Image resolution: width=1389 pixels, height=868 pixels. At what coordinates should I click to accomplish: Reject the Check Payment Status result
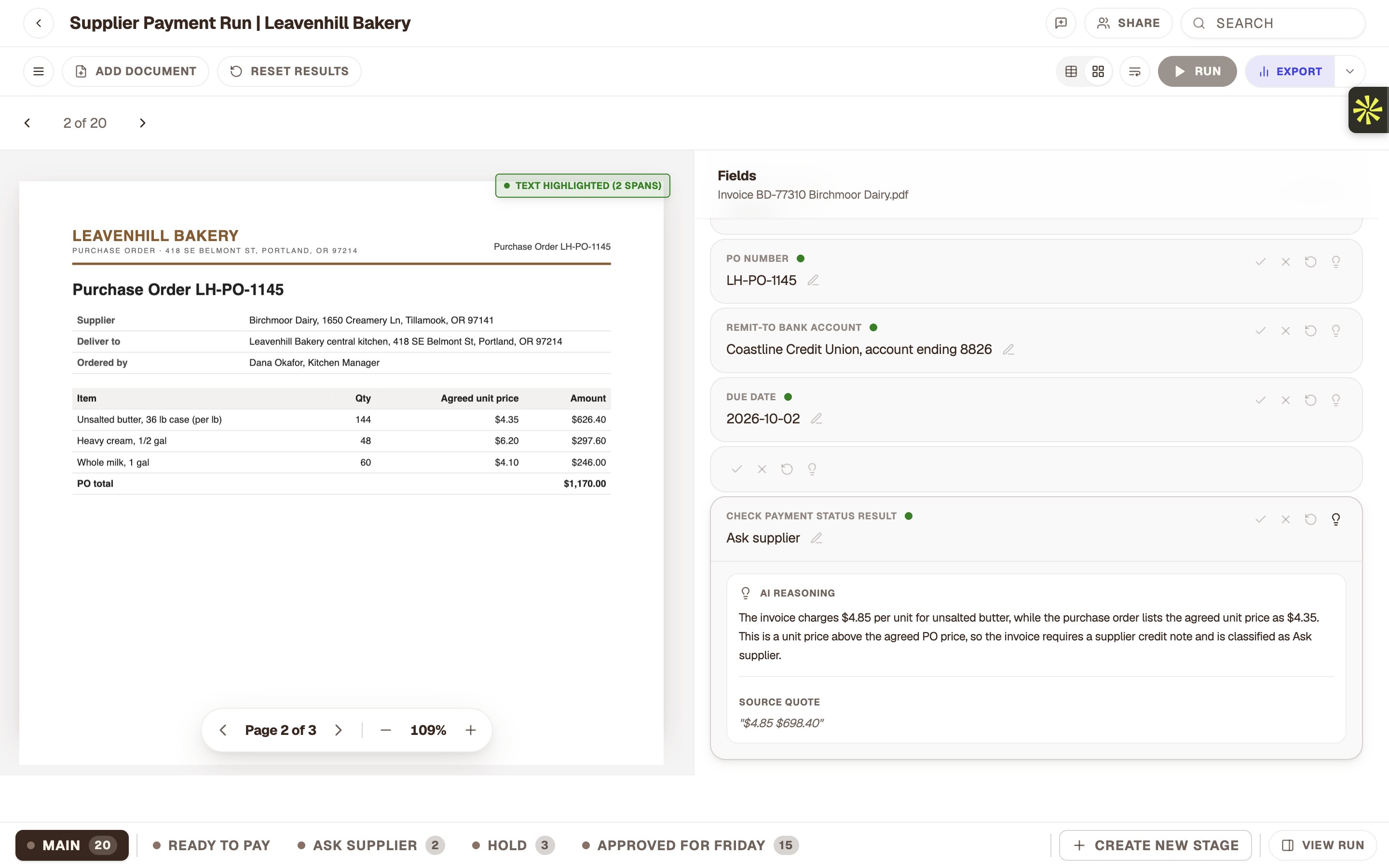pyautogui.click(x=1286, y=519)
